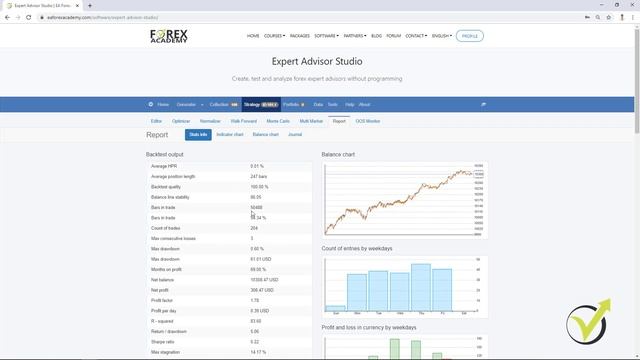Select the Report tab
Screen dimensions: 640x360
pos(339,121)
